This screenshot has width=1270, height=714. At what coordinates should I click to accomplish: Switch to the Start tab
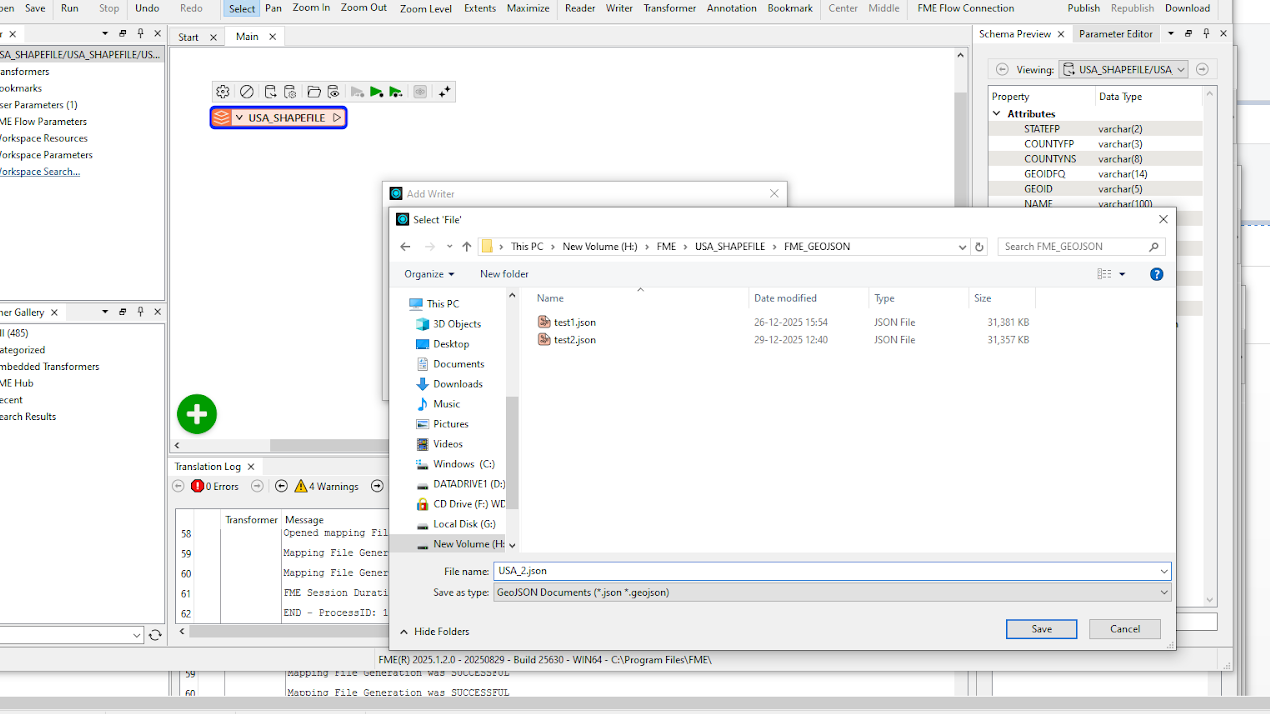[188, 37]
